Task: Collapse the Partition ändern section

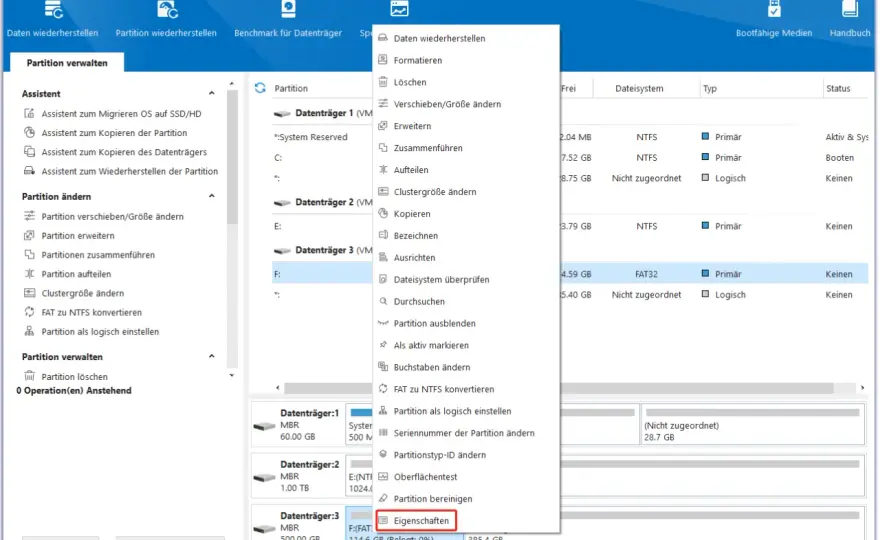Action: pos(212,196)
